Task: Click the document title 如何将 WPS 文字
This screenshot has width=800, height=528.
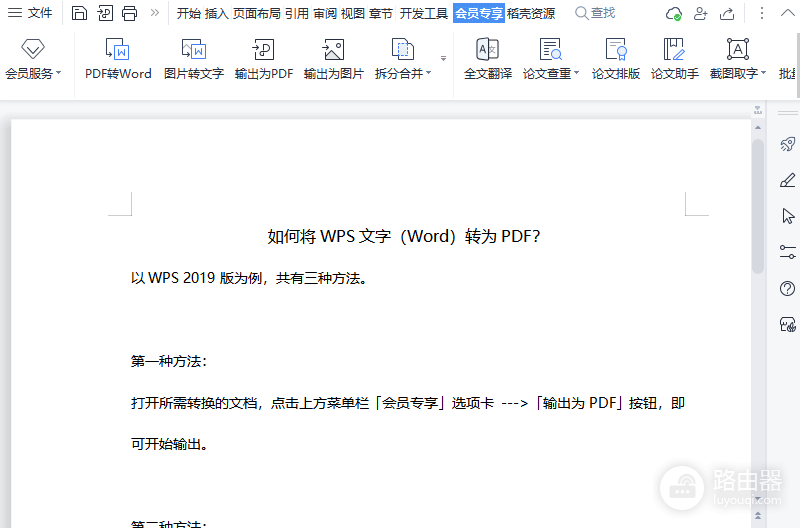Action: pos(404,236)
